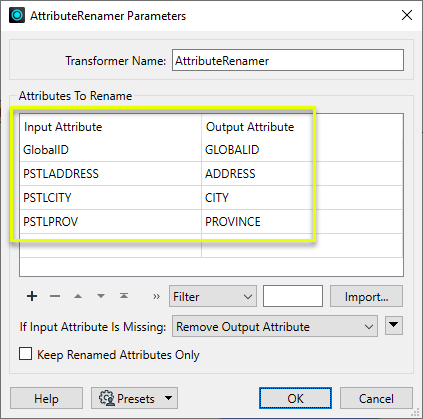The image size is (423, 419).
Task: Remove selected row with the minus icon
Action: [x=55, y=296]
